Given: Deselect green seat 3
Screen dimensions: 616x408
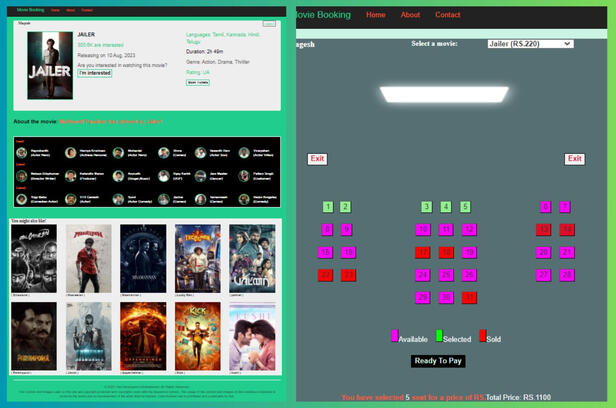Looking at the screenshot, I should coord(427,207).
